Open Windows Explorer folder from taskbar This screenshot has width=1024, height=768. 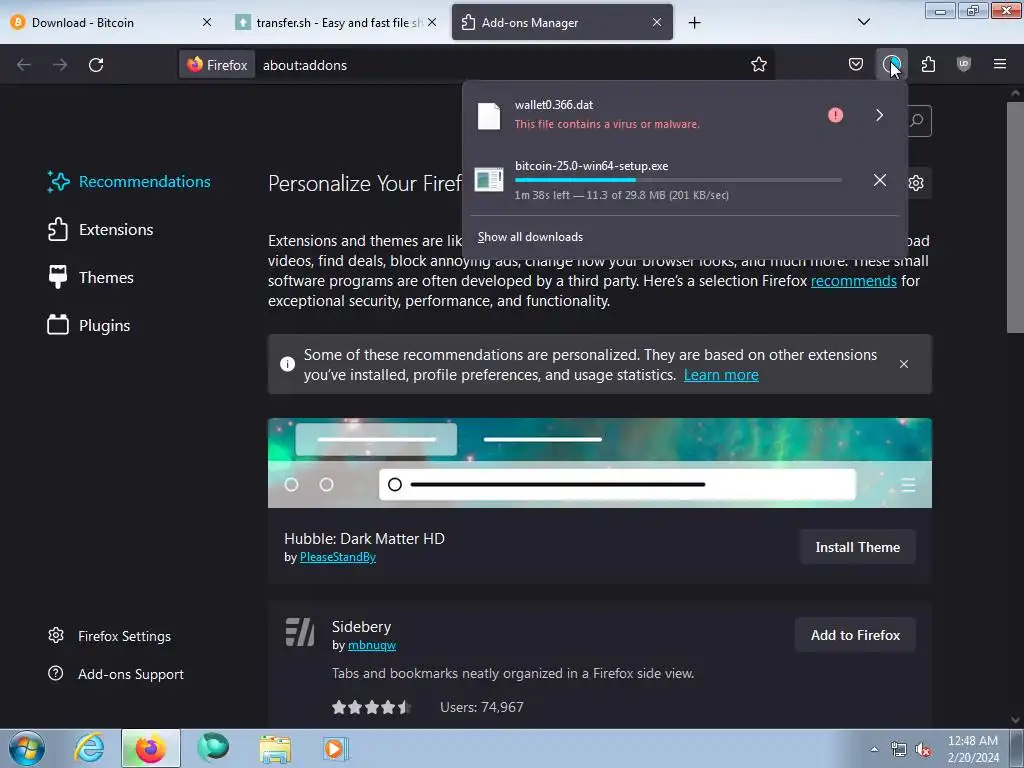(x=275, y=748)
